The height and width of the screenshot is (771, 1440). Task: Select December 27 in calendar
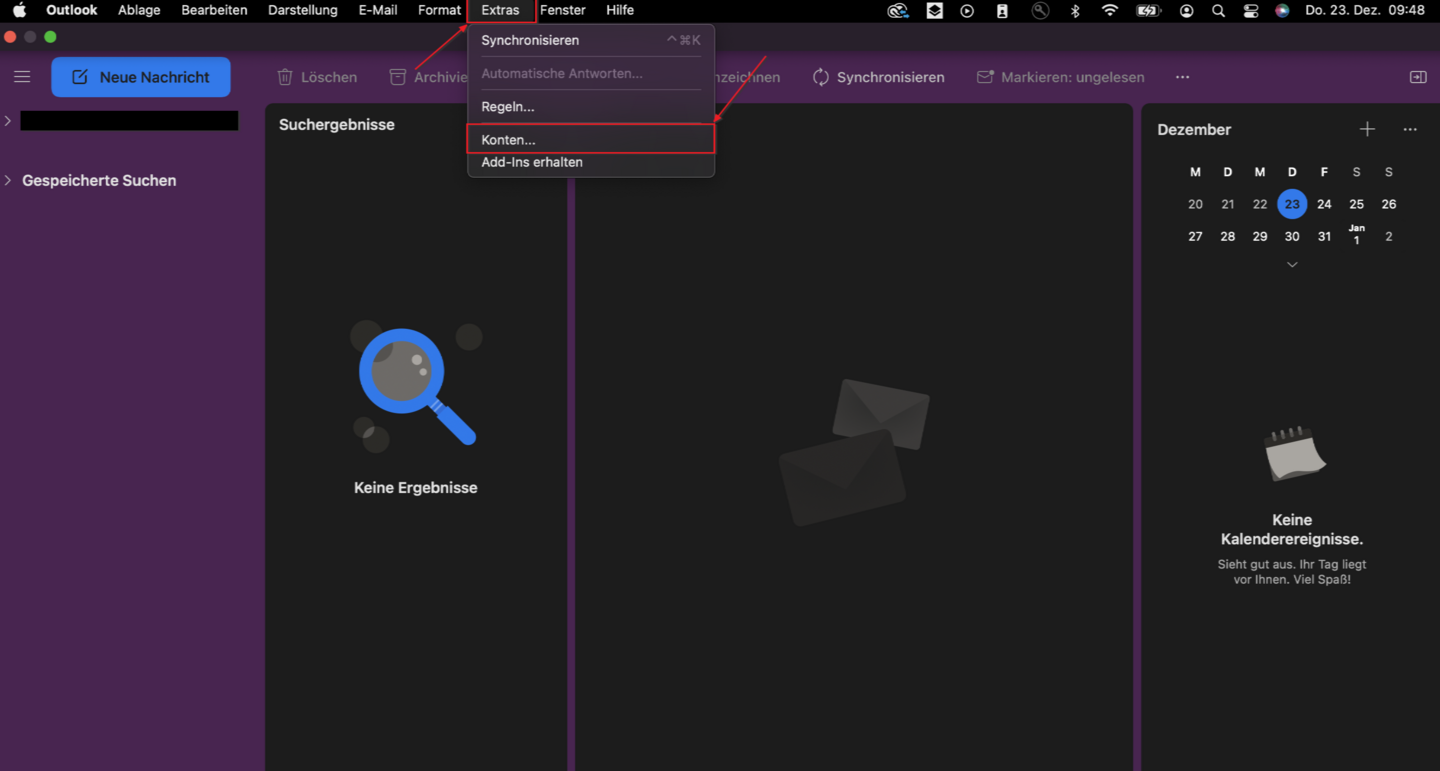click(x=1195, y=236)
